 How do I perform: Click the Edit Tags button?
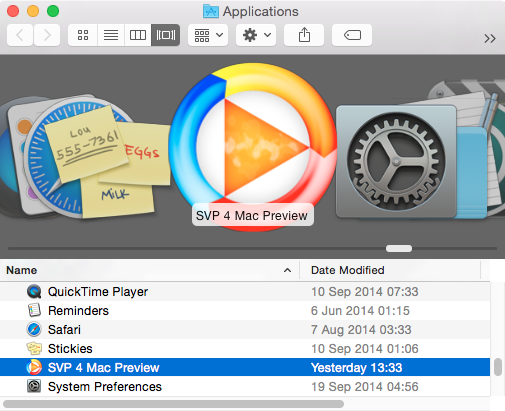(352, 35)
